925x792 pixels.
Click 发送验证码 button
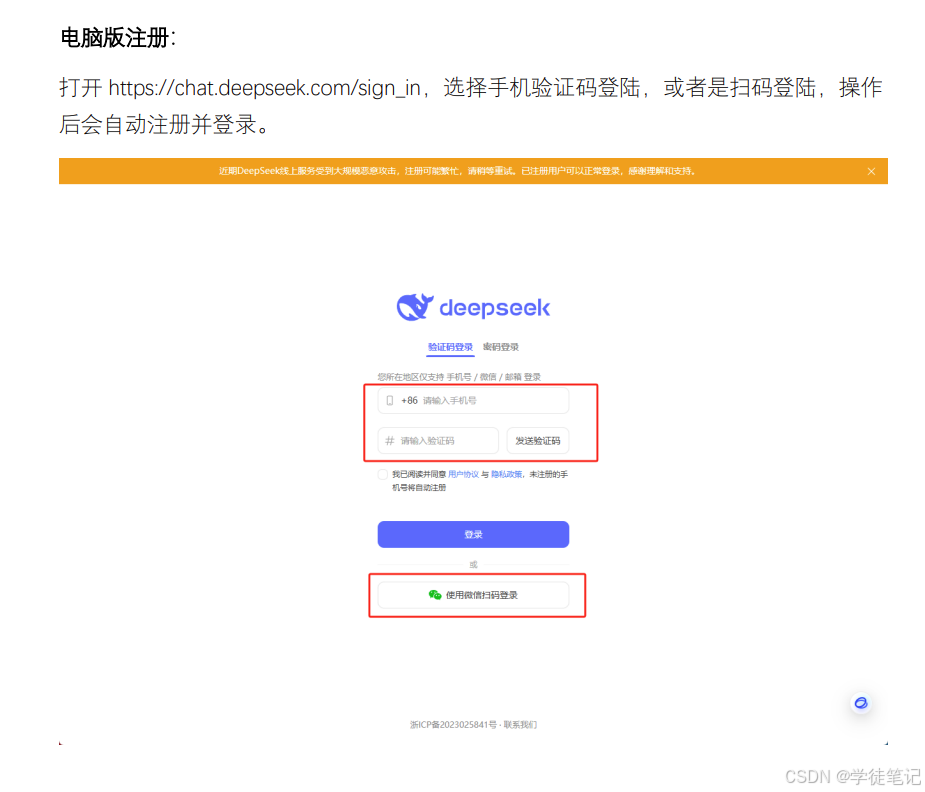[537, 441]
